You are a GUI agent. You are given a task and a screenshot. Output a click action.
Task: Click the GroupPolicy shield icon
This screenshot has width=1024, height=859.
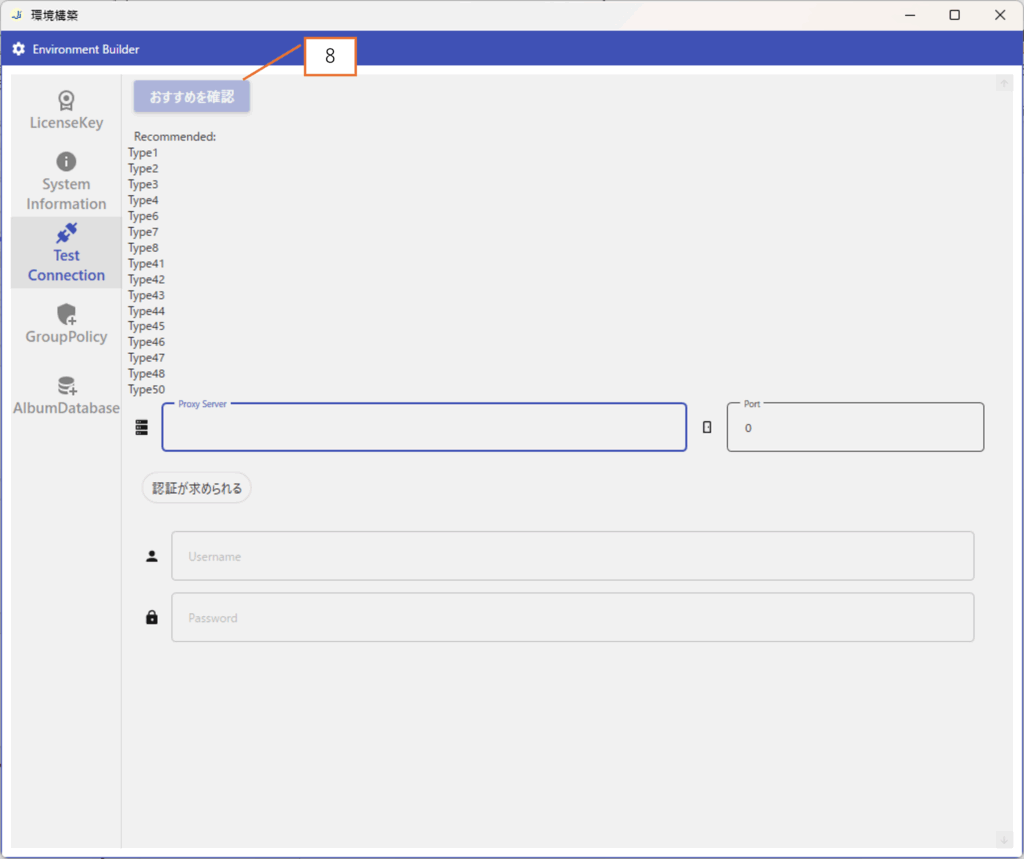(x=66, y=315)
